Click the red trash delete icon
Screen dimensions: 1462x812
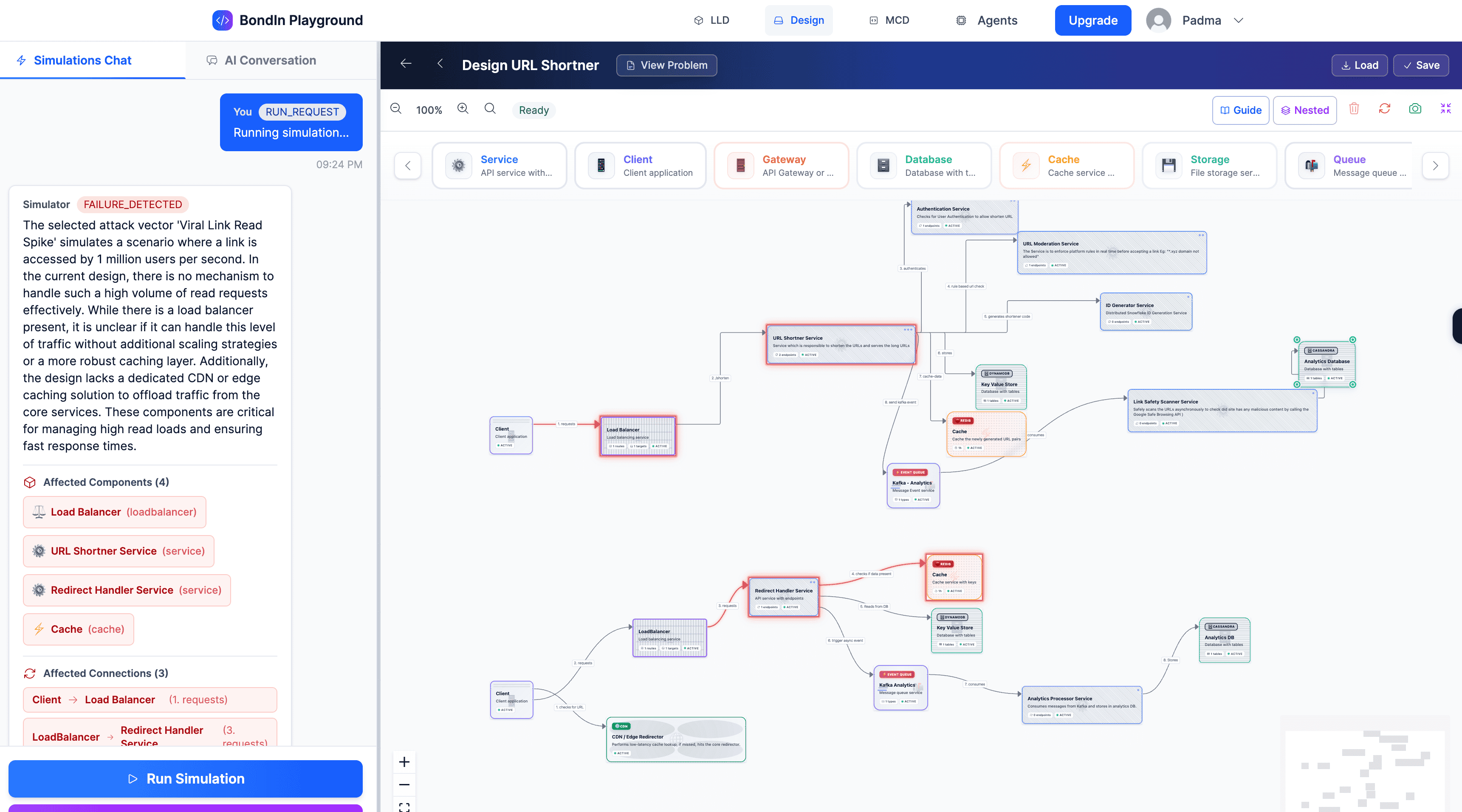point(1354,109)
